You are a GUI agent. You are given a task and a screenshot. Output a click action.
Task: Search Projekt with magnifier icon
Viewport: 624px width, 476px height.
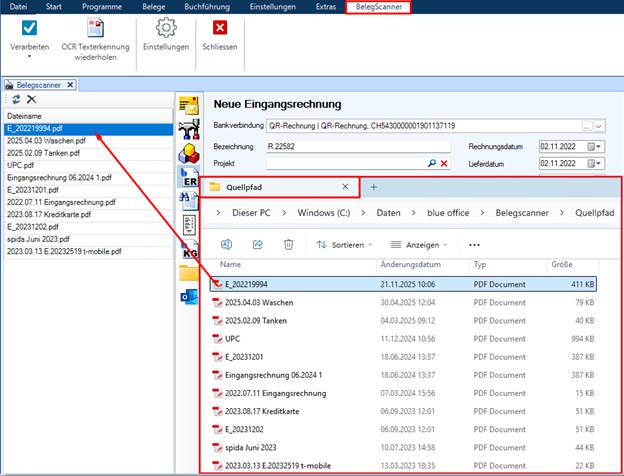(x=432, y=163)
